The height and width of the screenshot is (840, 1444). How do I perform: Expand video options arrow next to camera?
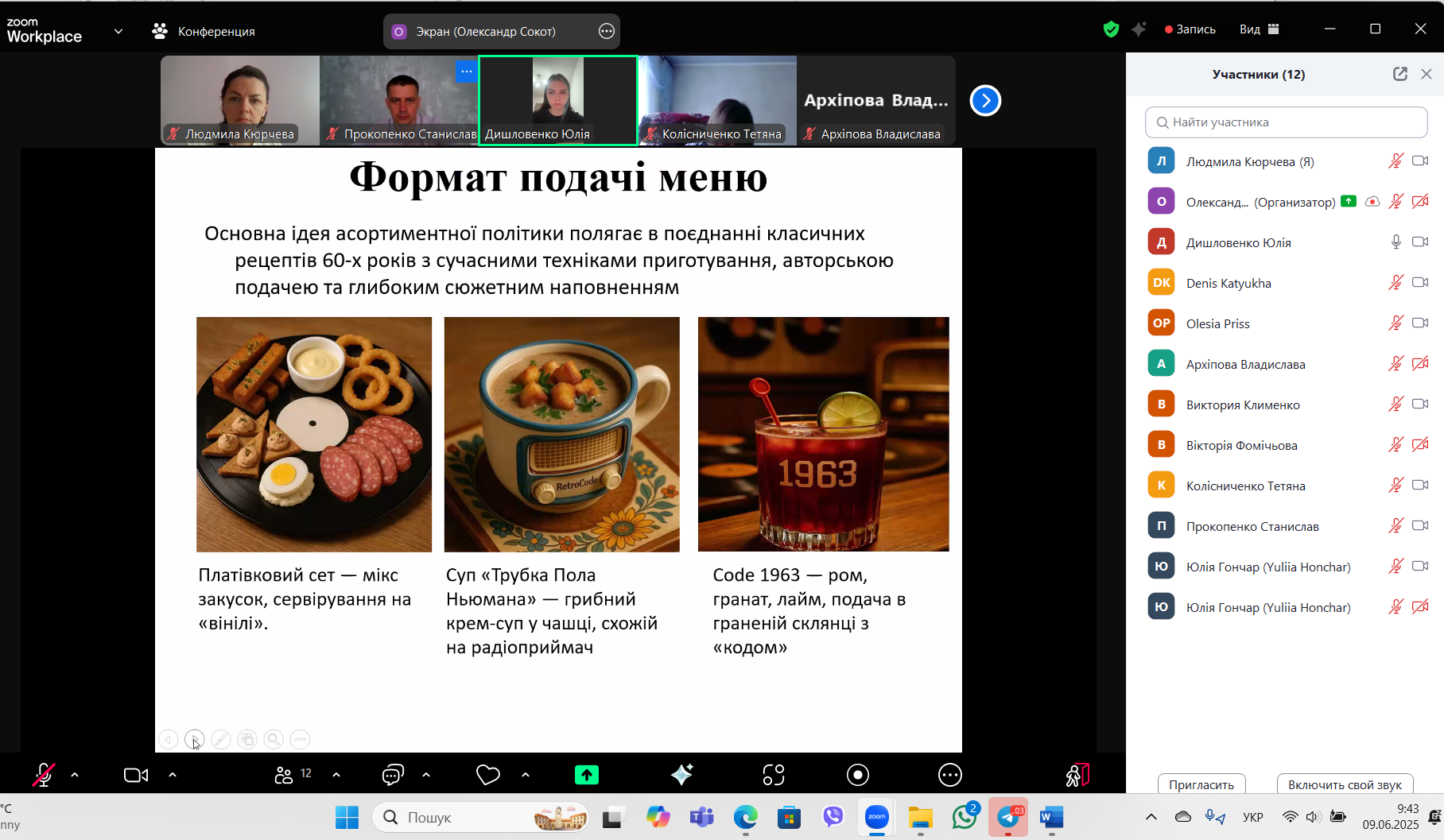[x=173, y=775]
